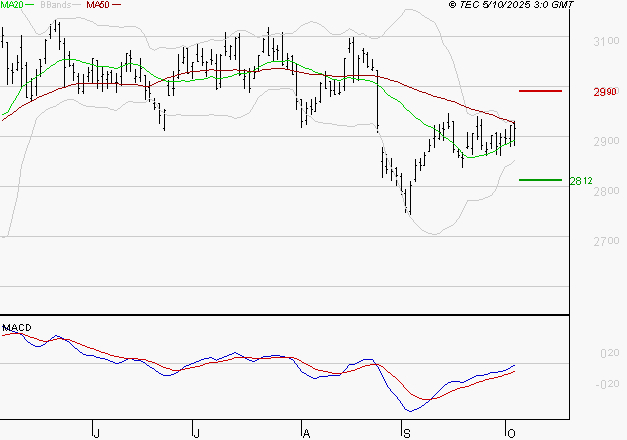Click the 3100 price axis label
The width and height of the screenshot is (627, 440).
[606, 41]
